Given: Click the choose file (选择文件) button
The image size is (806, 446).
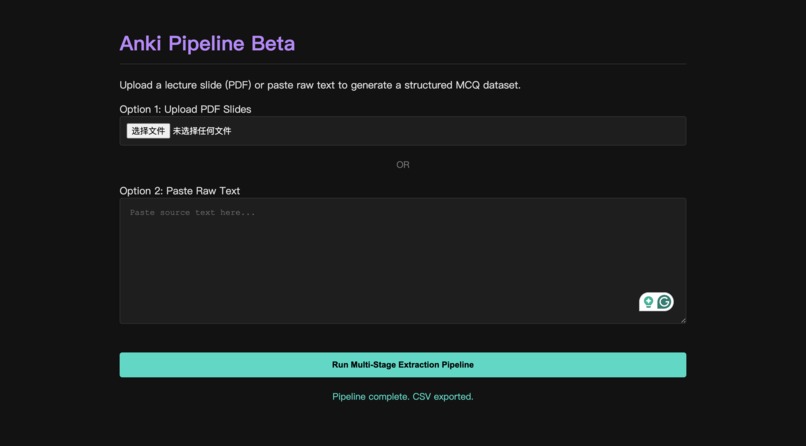Looking at the screenshot, I should tap(148, 131).
